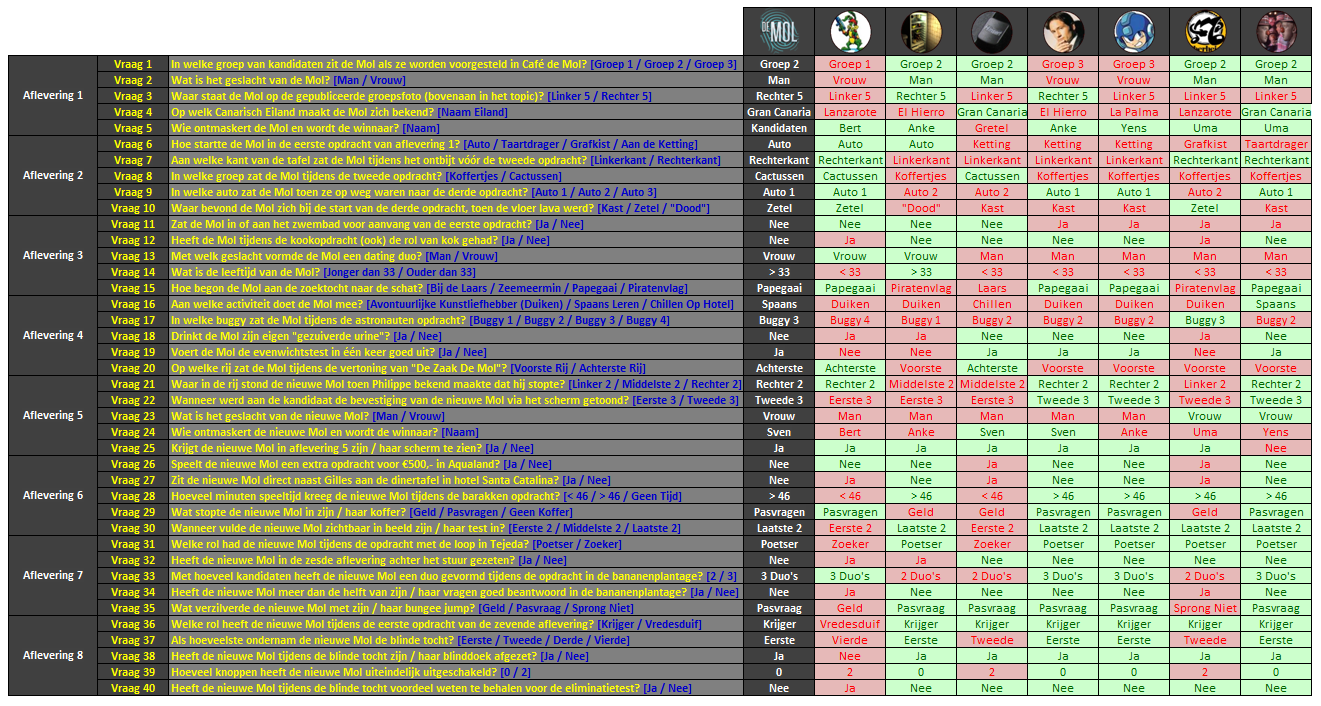This screenshot has height=706, width=1321.
Task: Select the Aflevering 7 row header
Action: click(54, 576)
